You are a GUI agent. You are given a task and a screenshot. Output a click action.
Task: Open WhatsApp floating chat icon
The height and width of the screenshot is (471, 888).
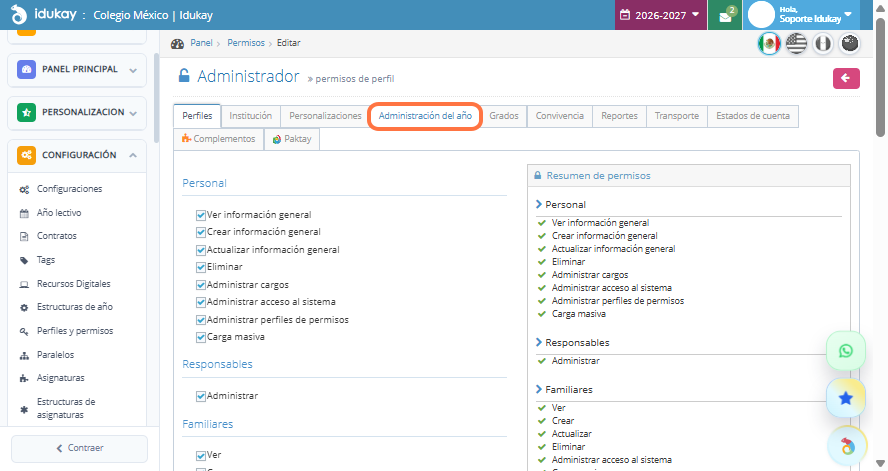(846, 351)
